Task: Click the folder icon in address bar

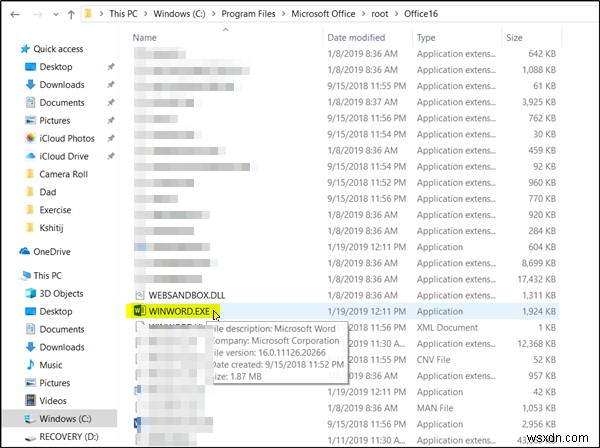Action: (x=88, y=14)
